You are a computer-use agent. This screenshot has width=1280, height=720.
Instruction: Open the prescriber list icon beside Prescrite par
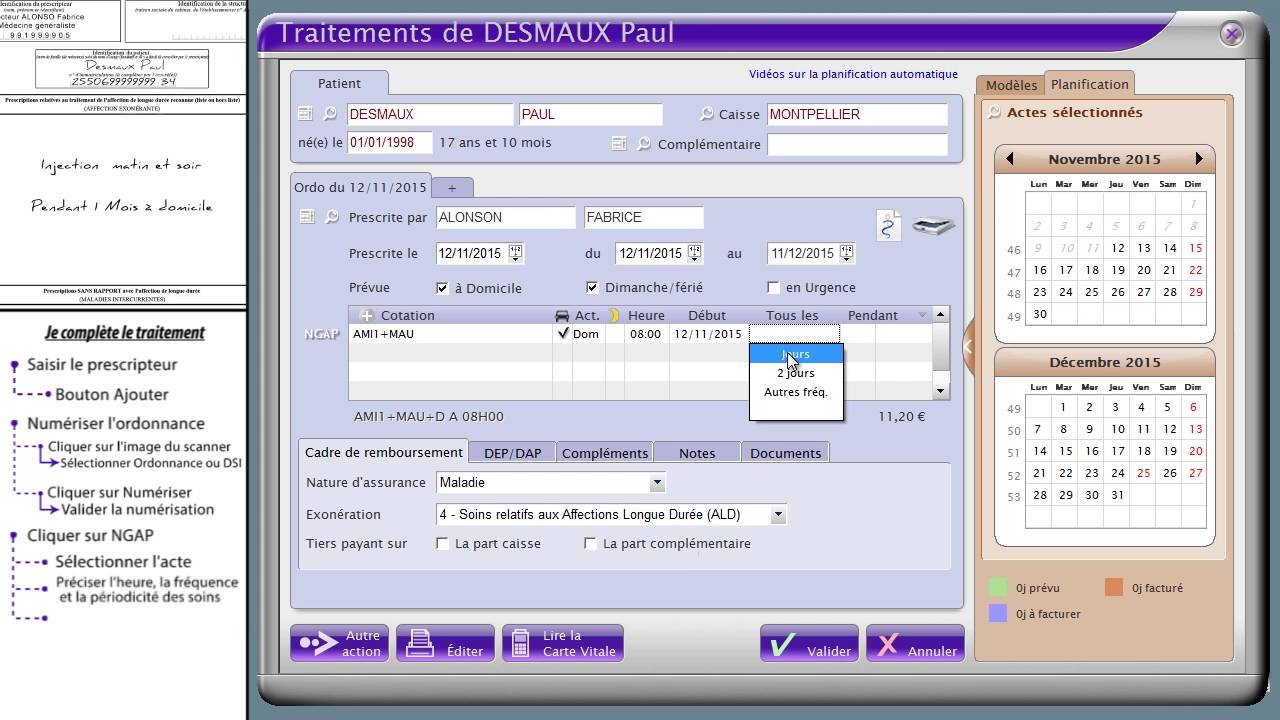click(x=306, y=217)
